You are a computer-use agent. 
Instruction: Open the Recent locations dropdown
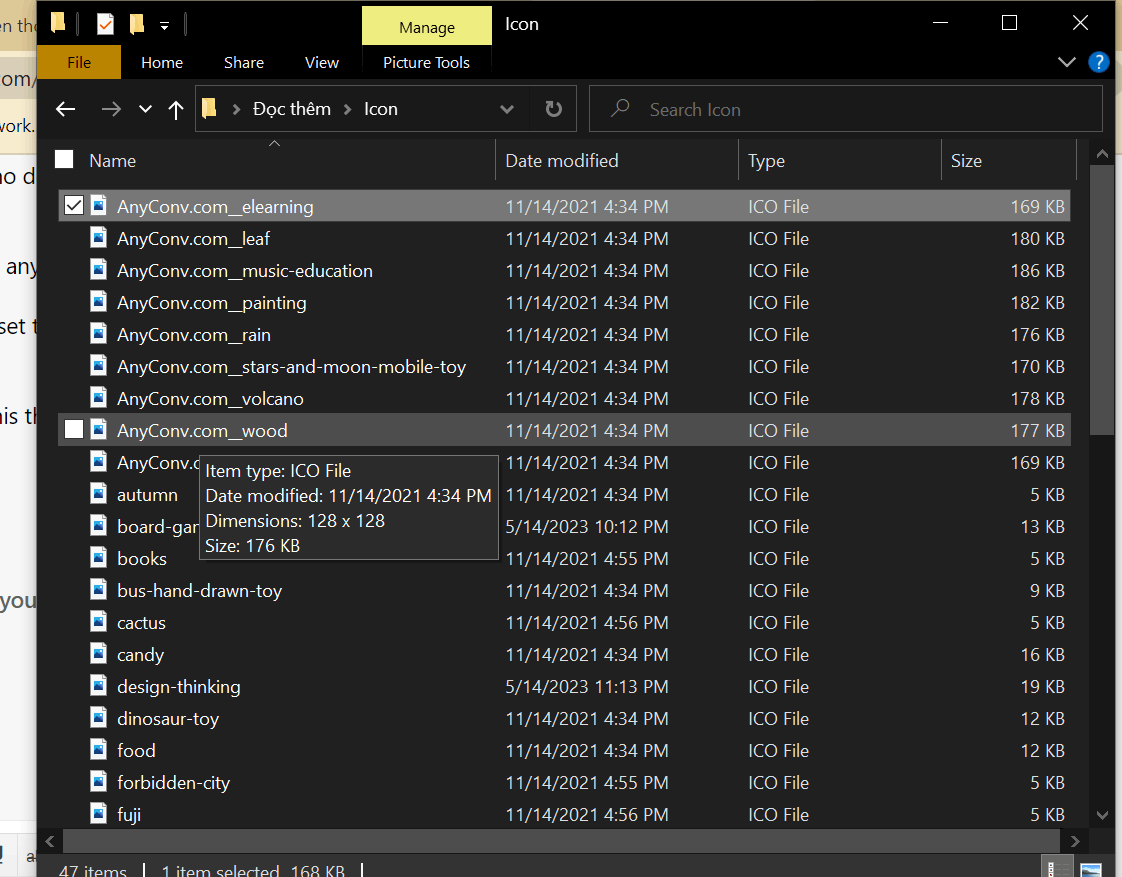tap(145, 109)
